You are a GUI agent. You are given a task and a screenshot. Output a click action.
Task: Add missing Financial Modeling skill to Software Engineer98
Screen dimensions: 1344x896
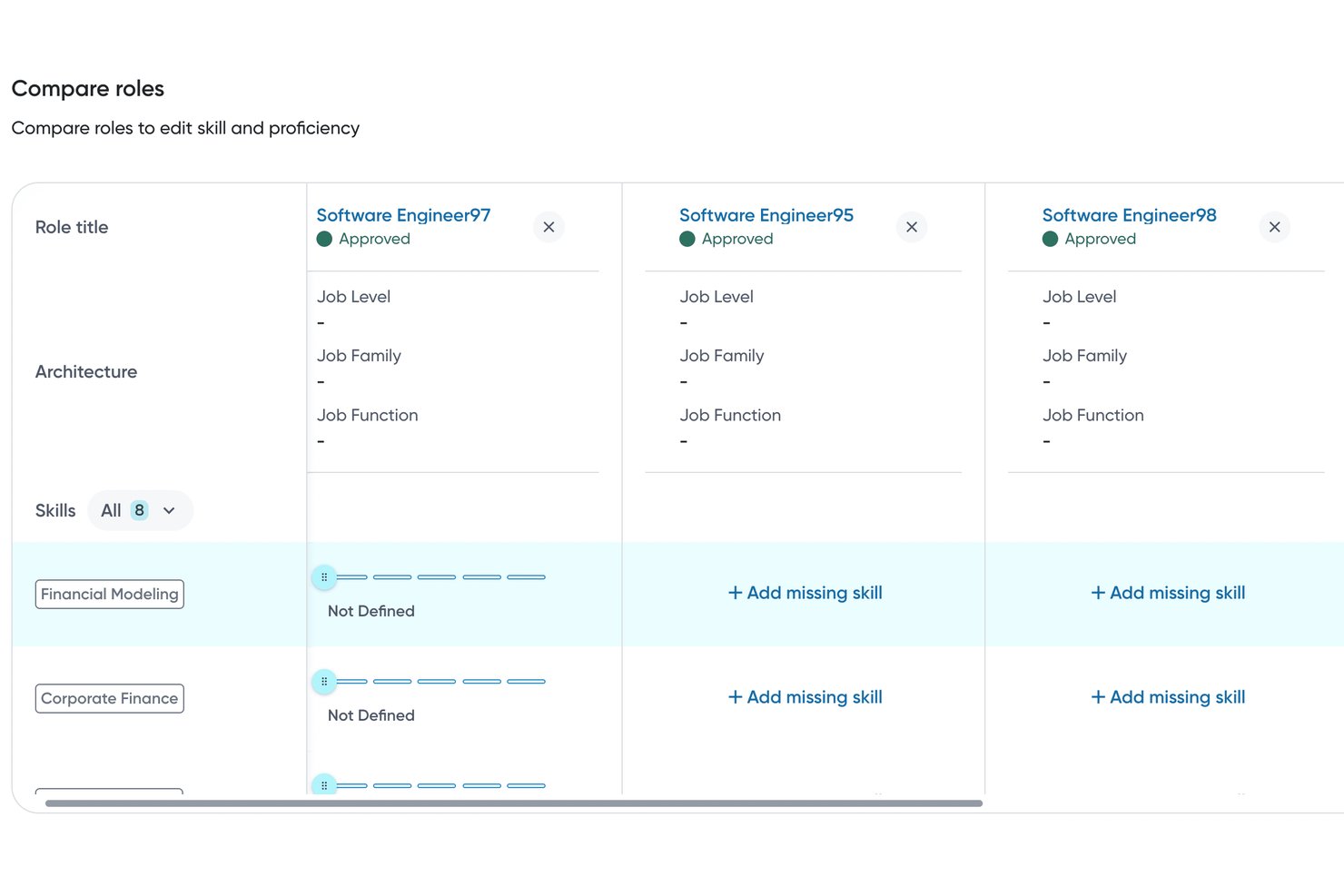[x=1168, y=593]
